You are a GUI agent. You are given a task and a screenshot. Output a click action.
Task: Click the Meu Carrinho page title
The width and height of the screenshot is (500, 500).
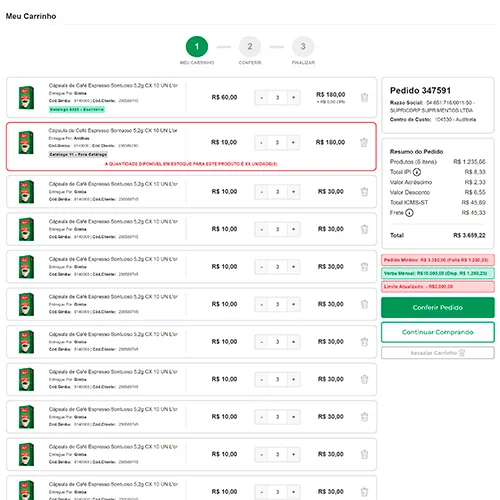[31, 16]
